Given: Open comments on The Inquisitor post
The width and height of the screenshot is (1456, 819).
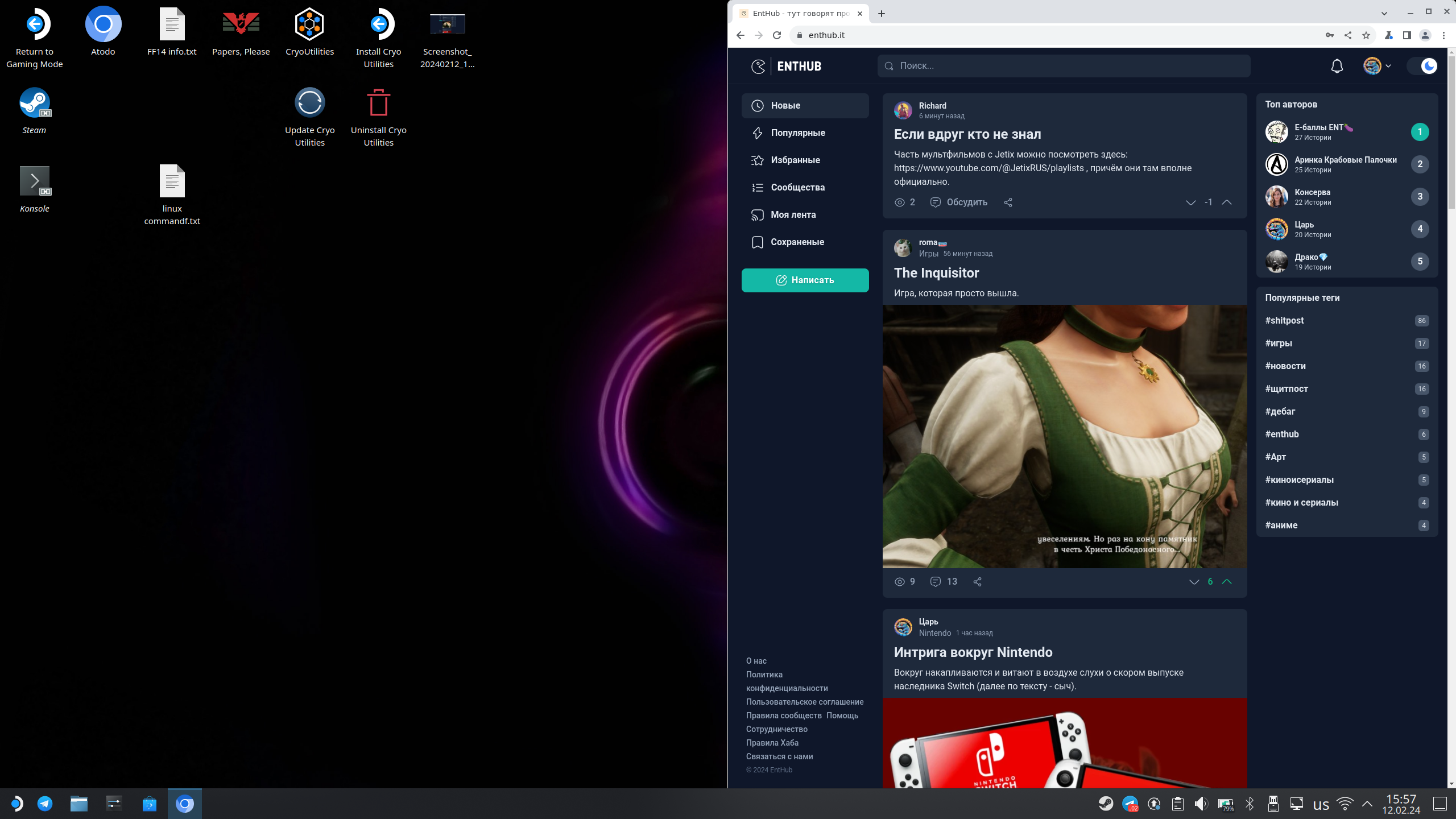Looking at the screenshot, I should click(944, 582).
